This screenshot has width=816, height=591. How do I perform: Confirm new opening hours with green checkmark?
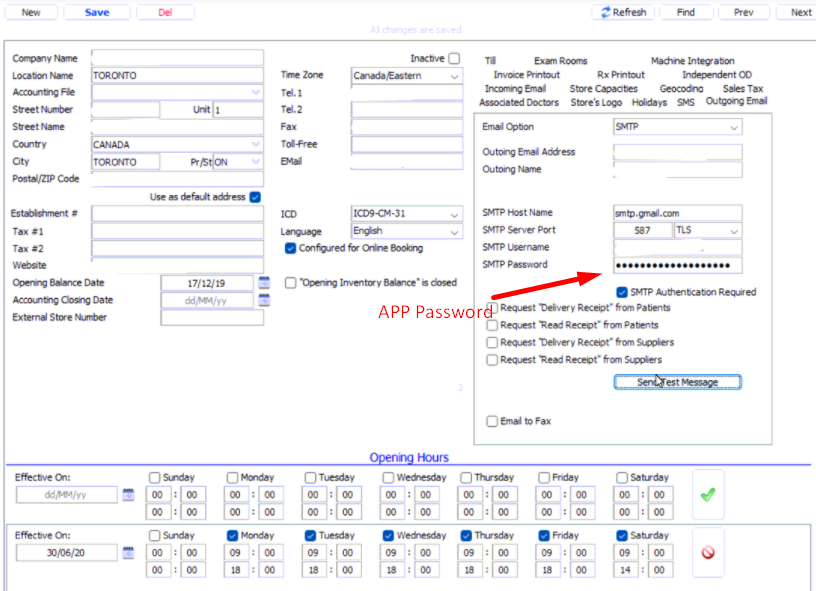tap(708, 495)
